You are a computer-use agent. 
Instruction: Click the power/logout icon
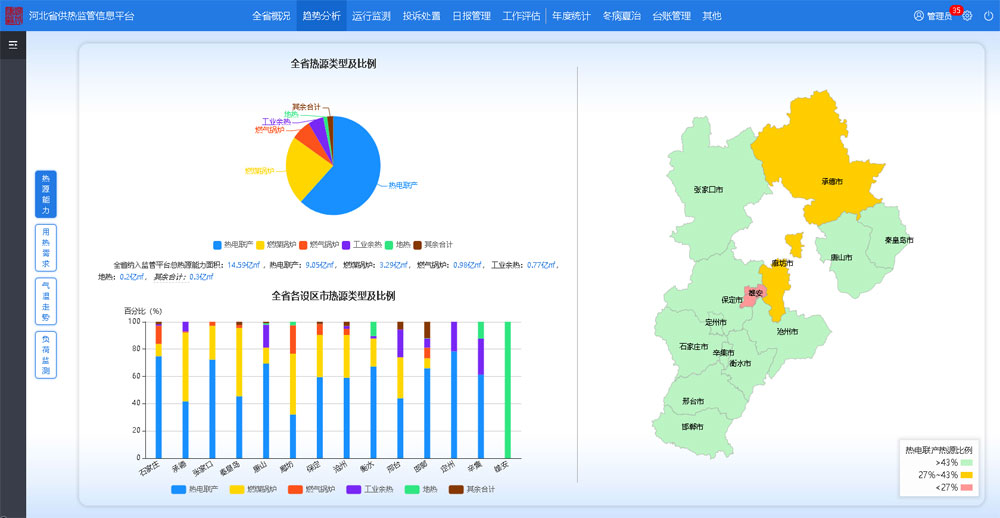tap(988, 16)
